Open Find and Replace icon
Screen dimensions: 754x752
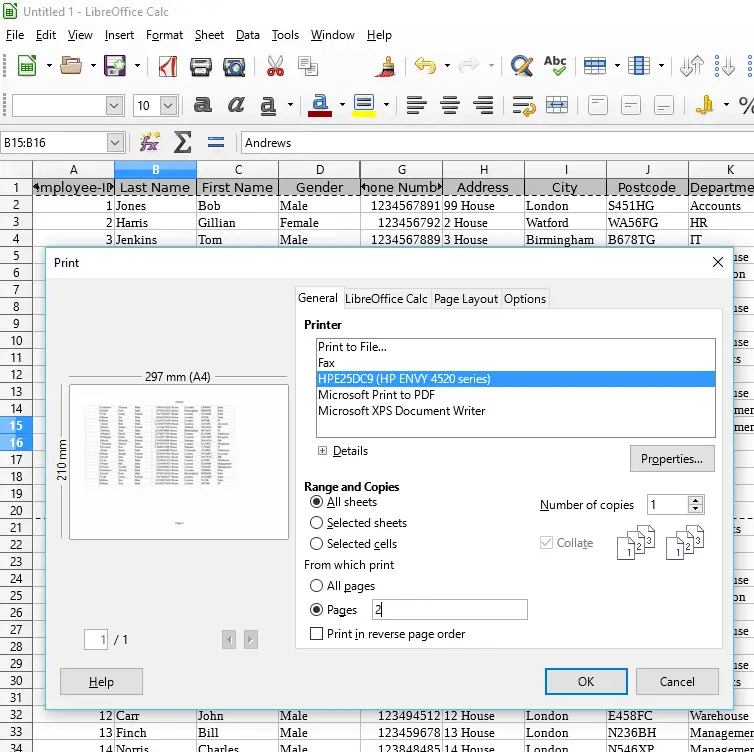(522, 66)
